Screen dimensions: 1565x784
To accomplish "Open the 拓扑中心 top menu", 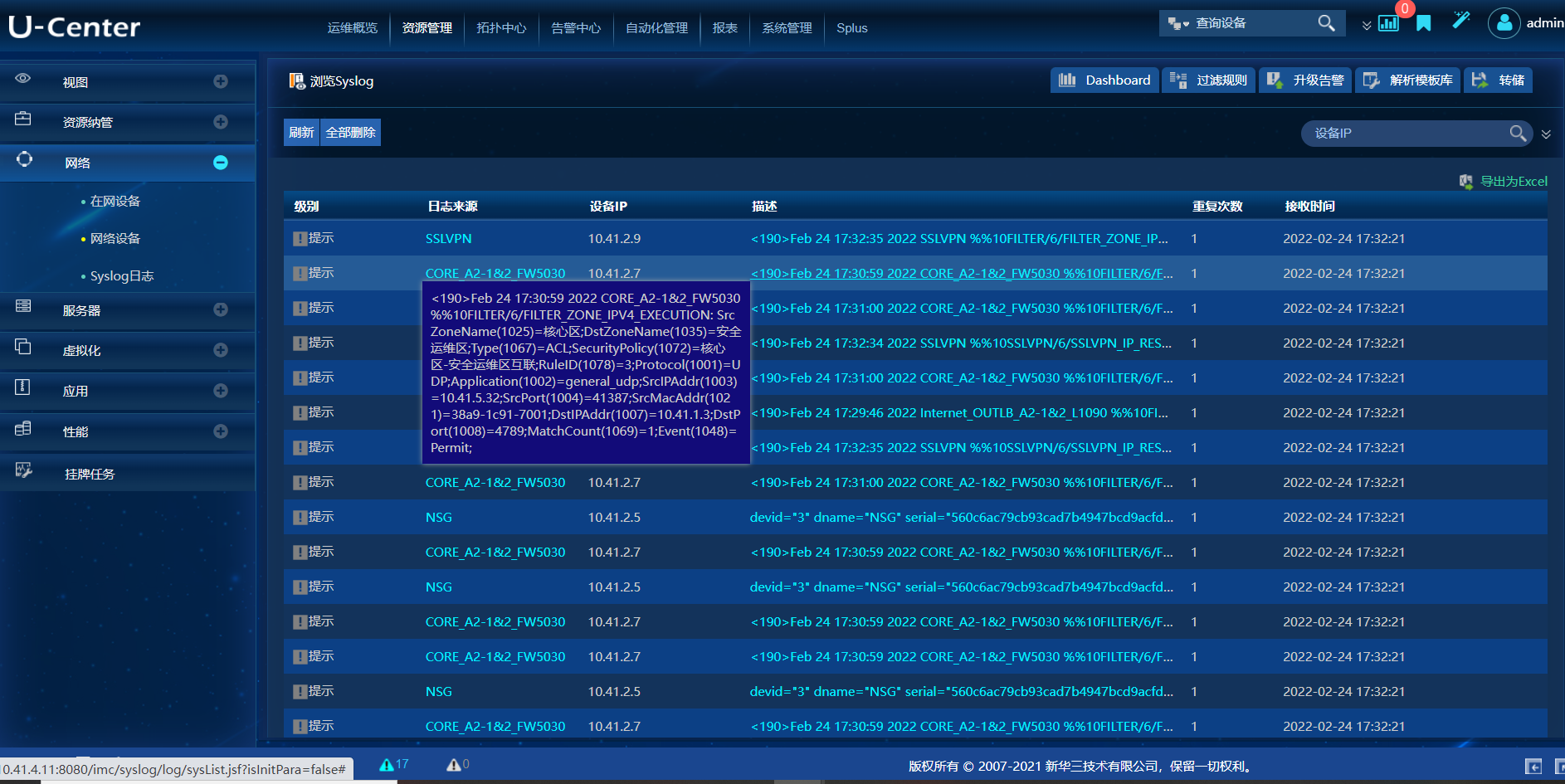I will point(501,28).
